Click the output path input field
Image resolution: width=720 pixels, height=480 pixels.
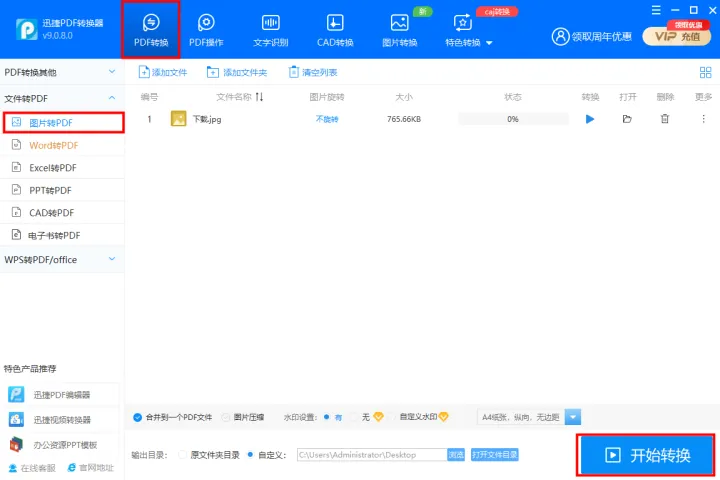[372, 455]
